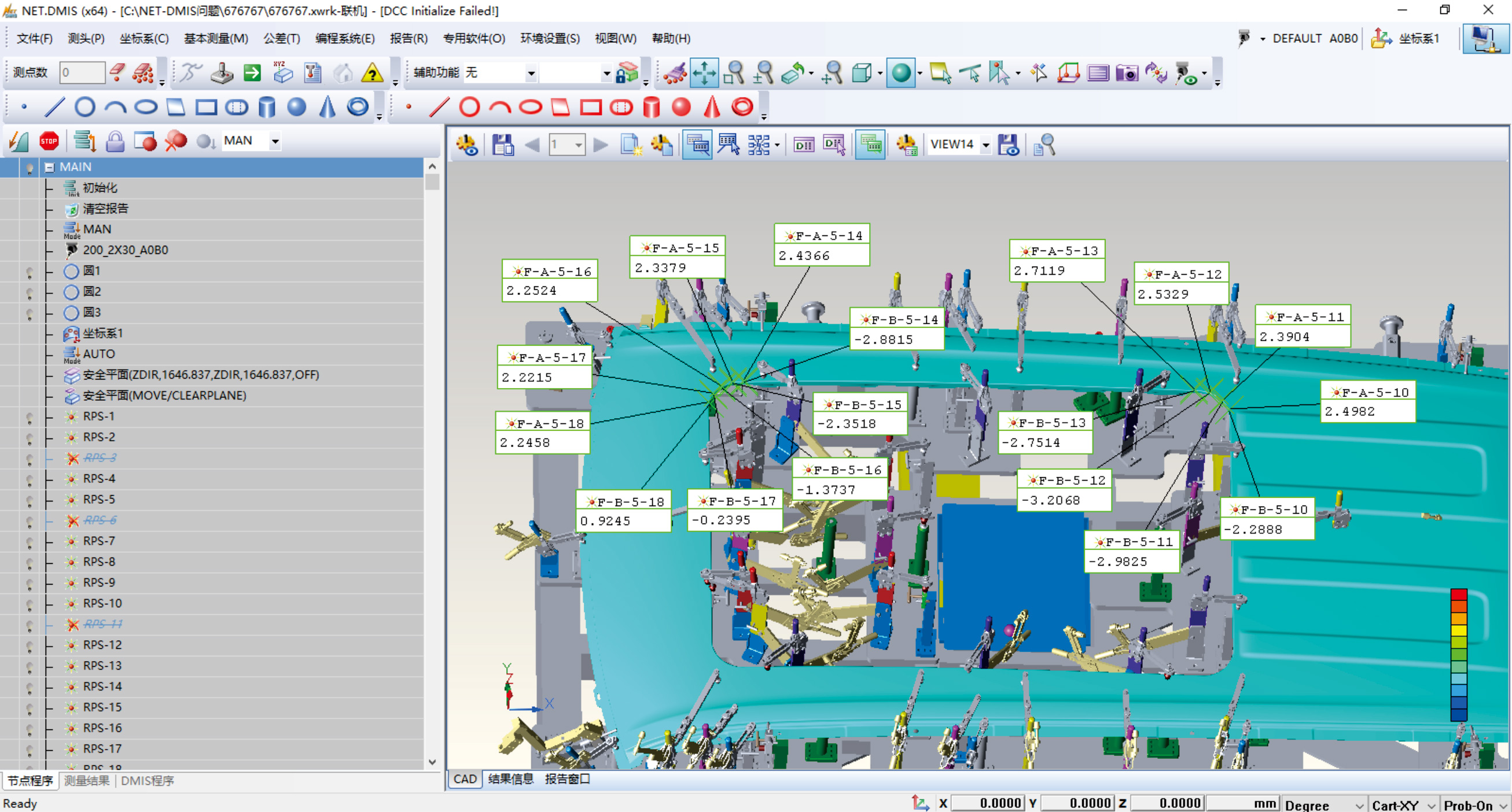Collapse the MAIN tree node

pyautogui.click(x=50, y=168)
